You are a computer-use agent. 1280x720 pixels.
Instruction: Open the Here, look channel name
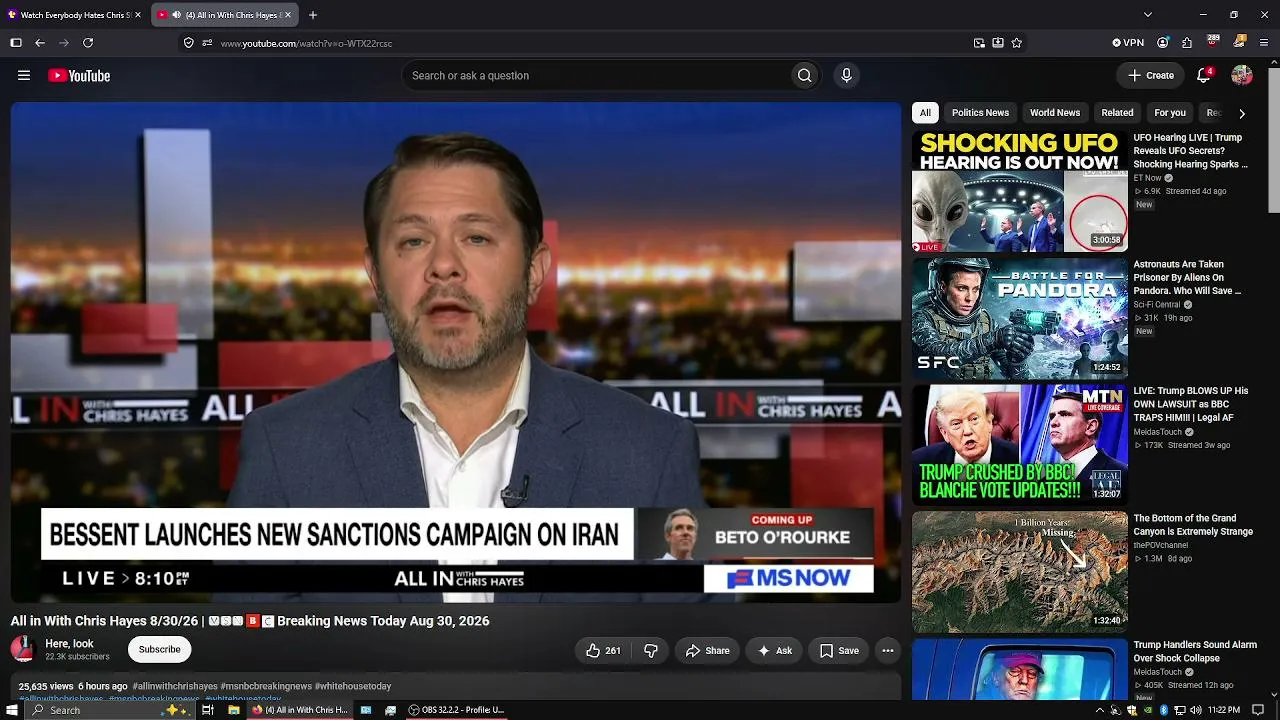pos(69,644)
